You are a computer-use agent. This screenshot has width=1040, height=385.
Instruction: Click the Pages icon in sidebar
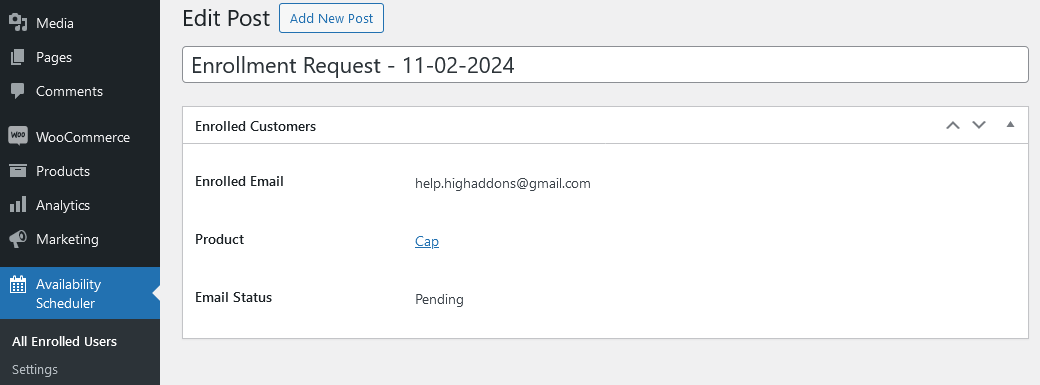coord(18,57)
